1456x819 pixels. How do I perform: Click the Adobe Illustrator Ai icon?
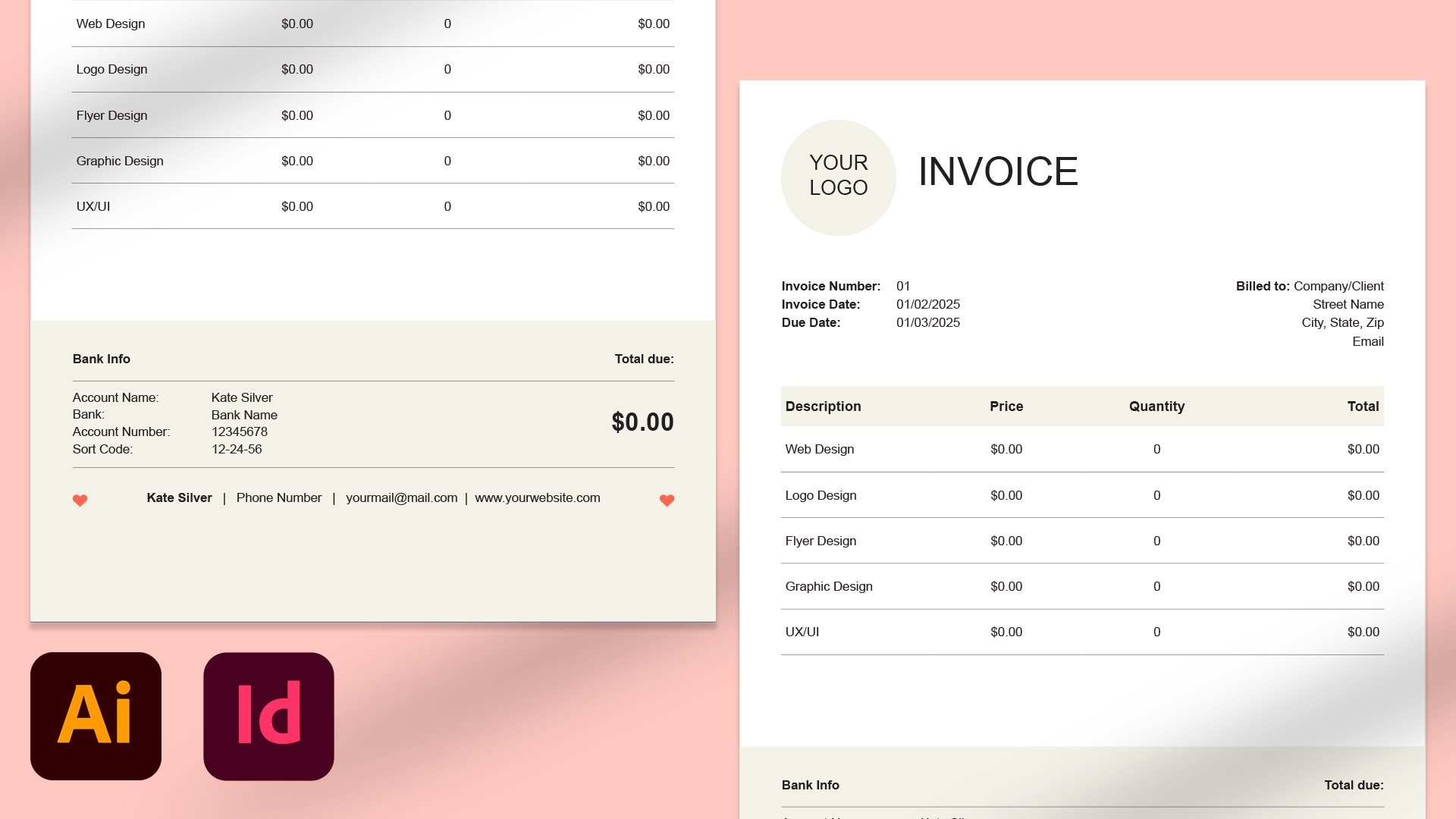point(96,716)
